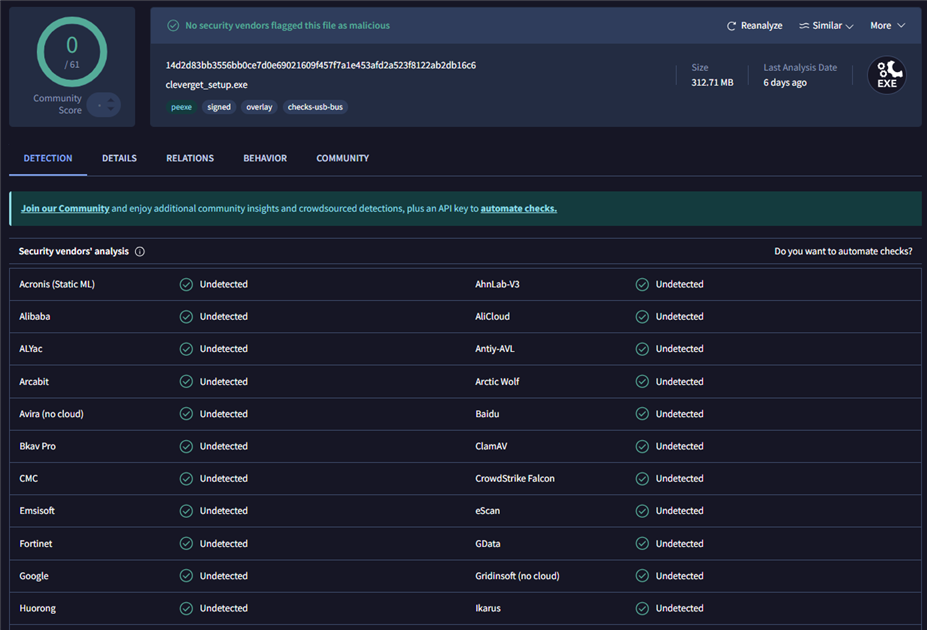Click the 'CrowdStrike Falcon' vendor name
Screen dimensions: 927x630
click(515, 479)
